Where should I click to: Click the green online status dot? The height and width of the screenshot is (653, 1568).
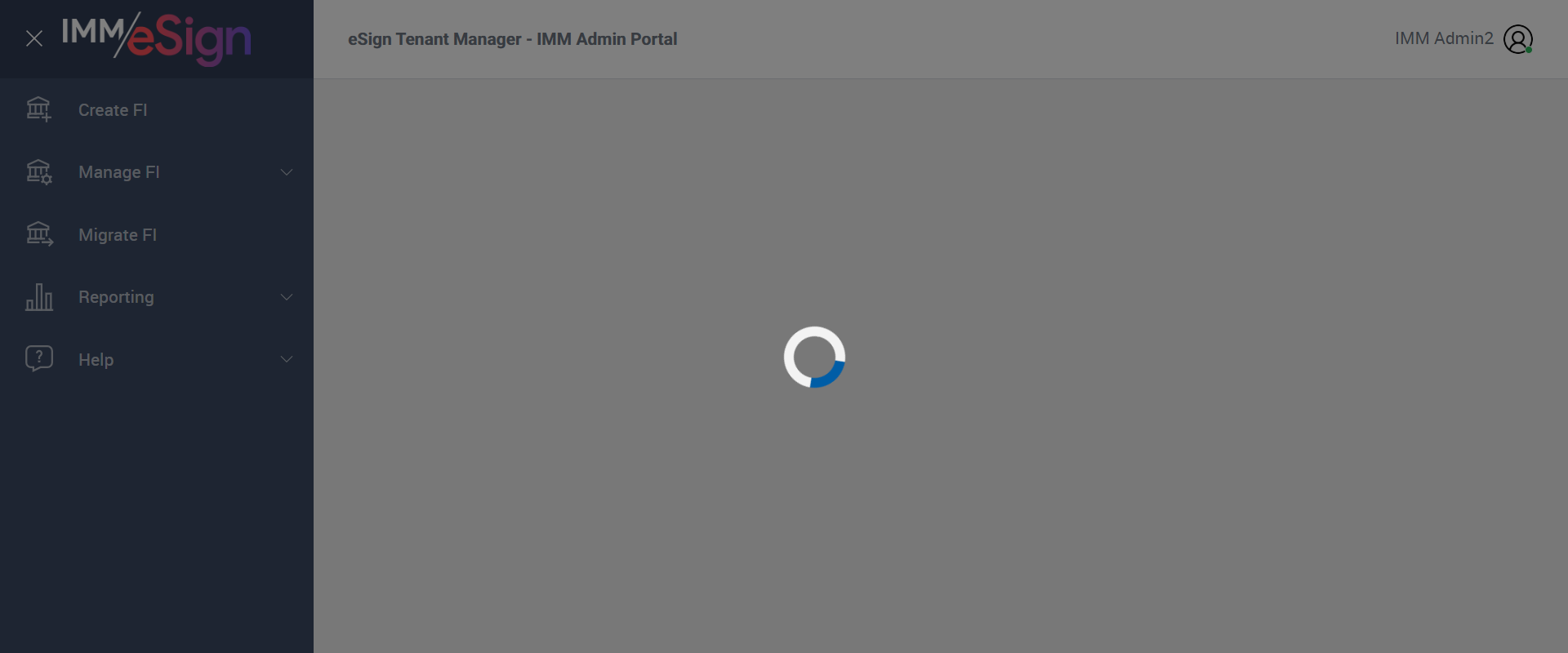point(1529,50)
